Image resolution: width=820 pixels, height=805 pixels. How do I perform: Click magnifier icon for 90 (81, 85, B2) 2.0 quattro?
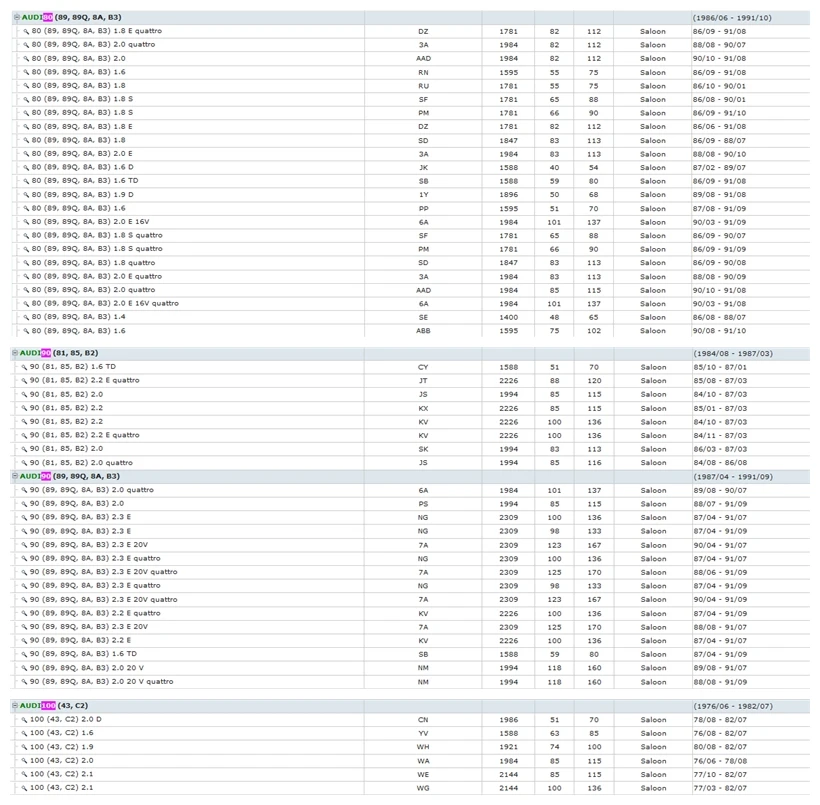tap(24, 463)
